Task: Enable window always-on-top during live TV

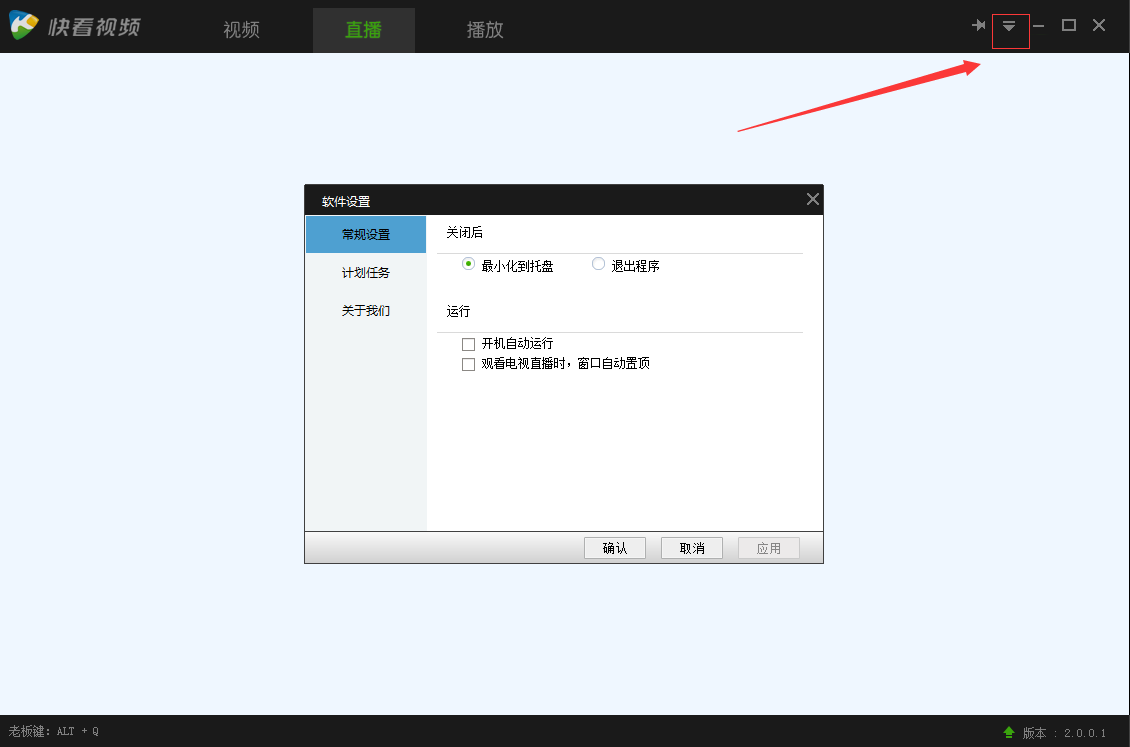Action: pos(468,363)
